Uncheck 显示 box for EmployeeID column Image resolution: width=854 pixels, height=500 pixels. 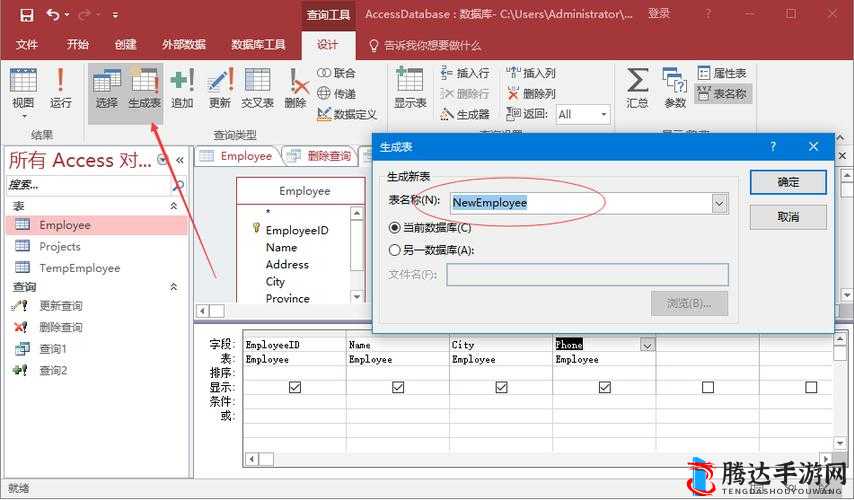coord(295,387)
